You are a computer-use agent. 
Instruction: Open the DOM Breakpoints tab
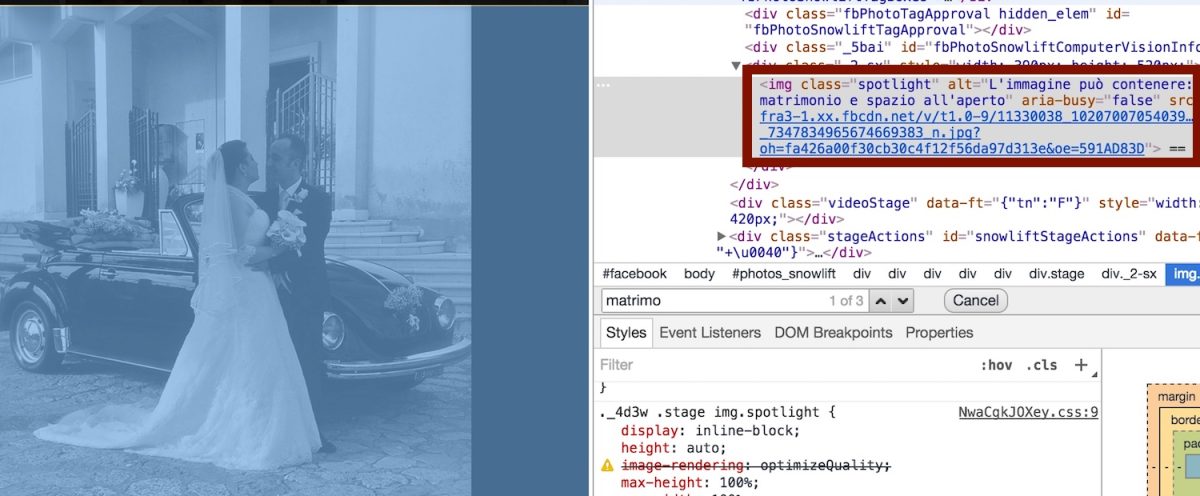click(x=832, y=332)
